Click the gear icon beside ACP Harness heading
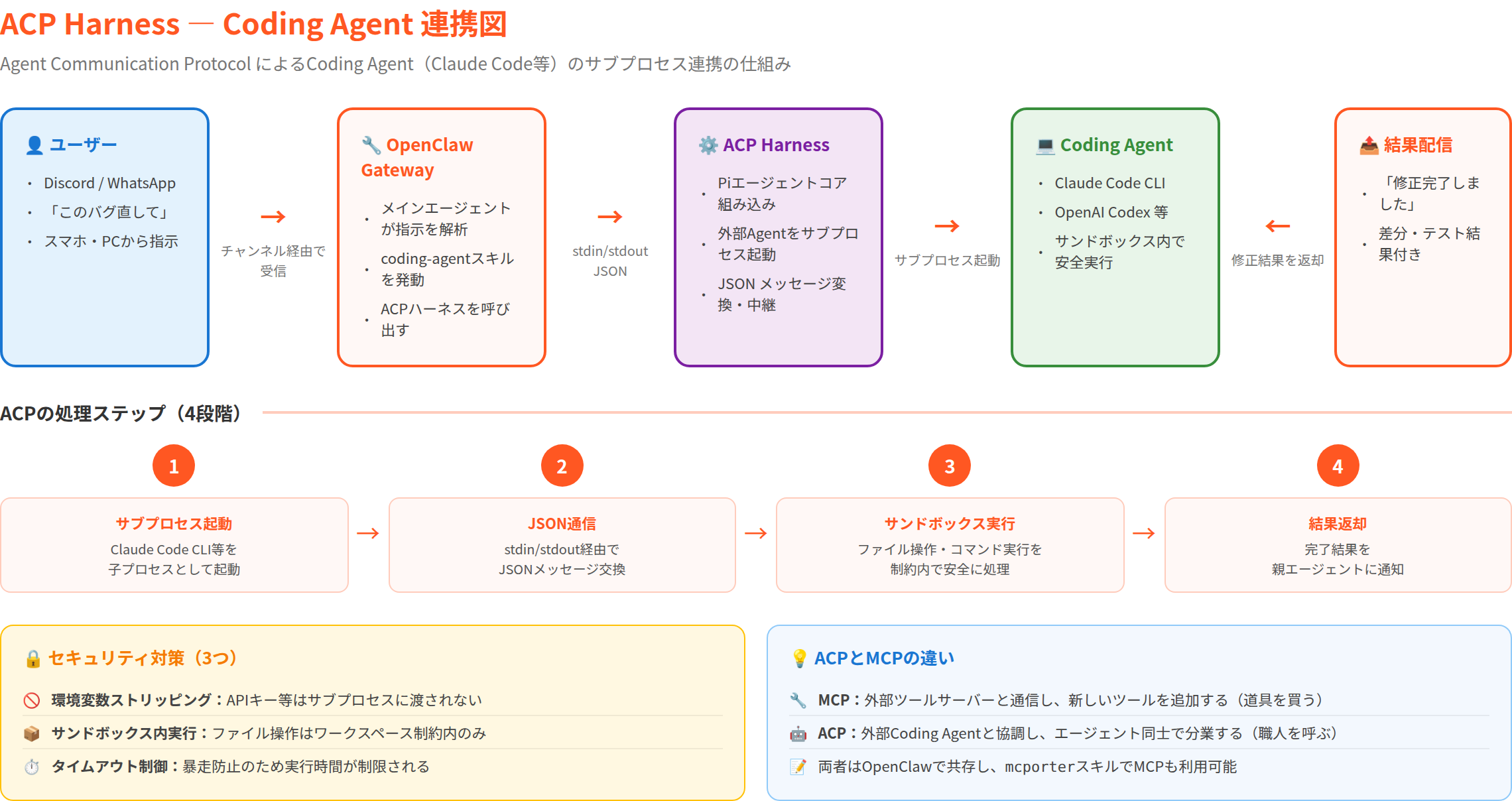Screen dimensions: 1512x801 [708, 145]
